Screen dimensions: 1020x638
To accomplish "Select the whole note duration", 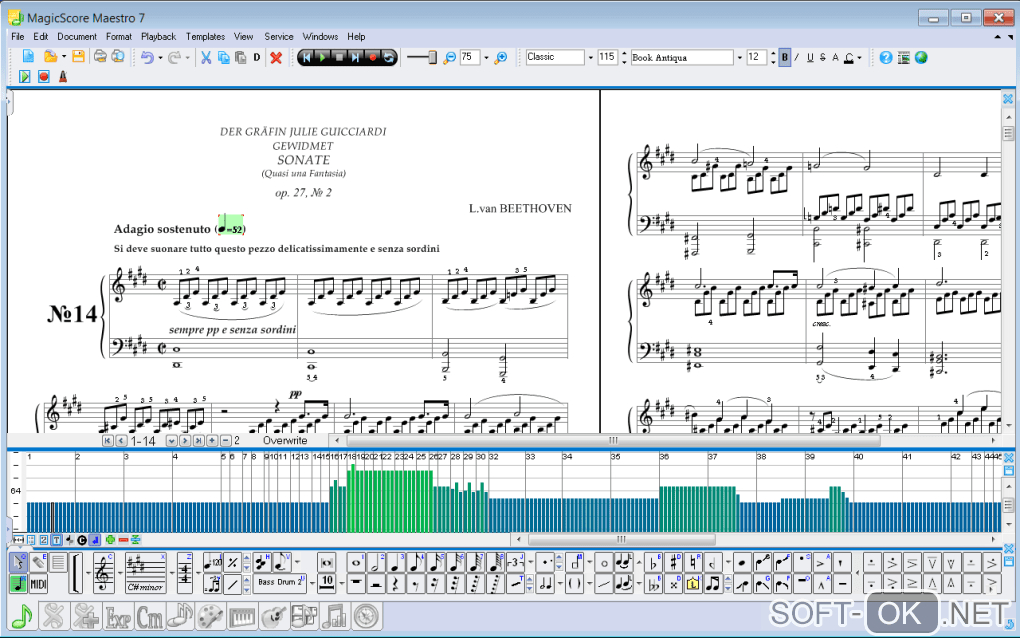I will tap(356, 563).
